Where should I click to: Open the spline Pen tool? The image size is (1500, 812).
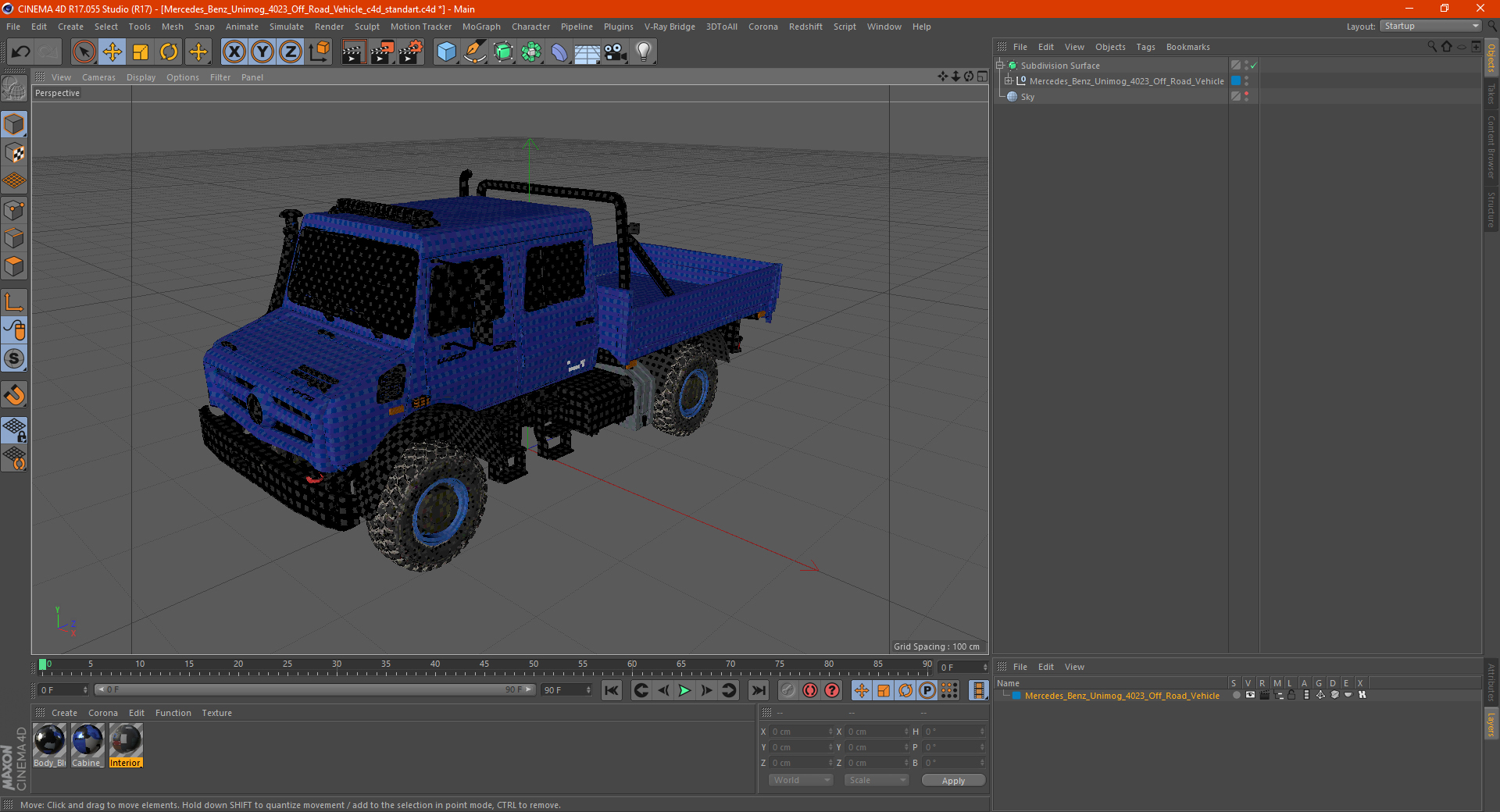pyautogui.click(x=475, y=52)
